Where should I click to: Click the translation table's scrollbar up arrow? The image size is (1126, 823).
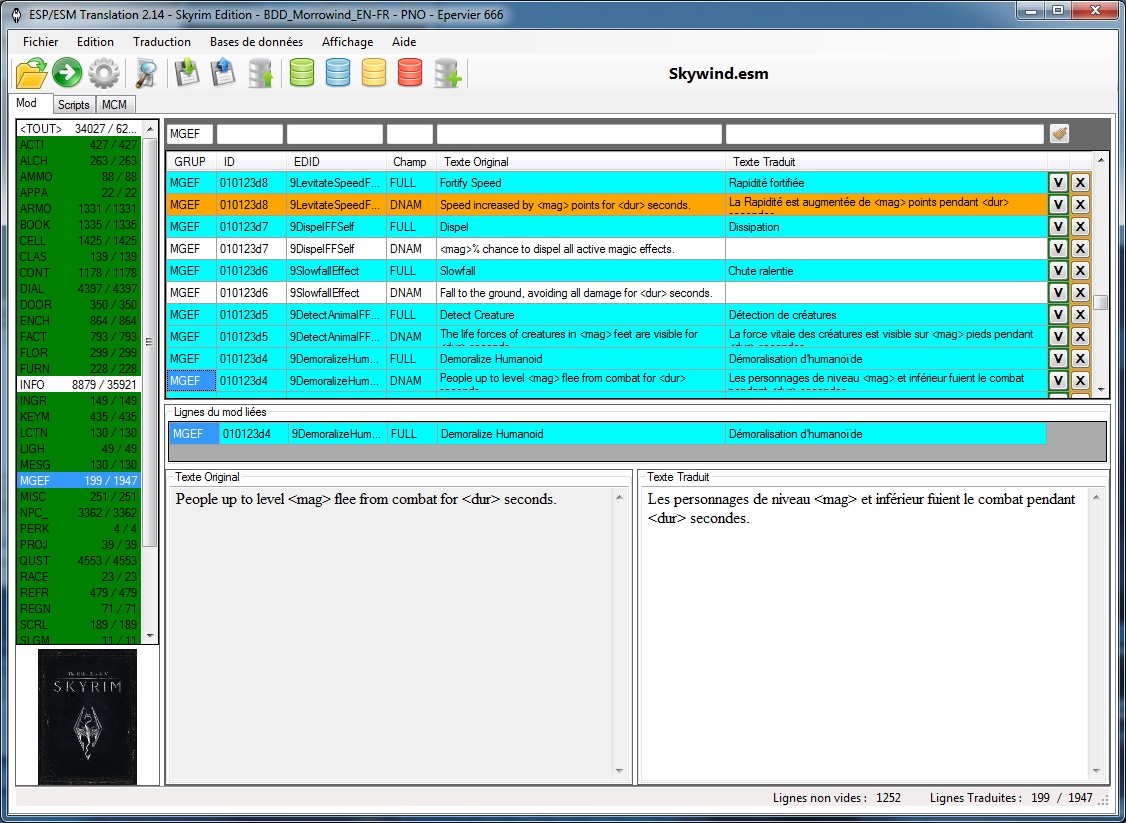1102,159
